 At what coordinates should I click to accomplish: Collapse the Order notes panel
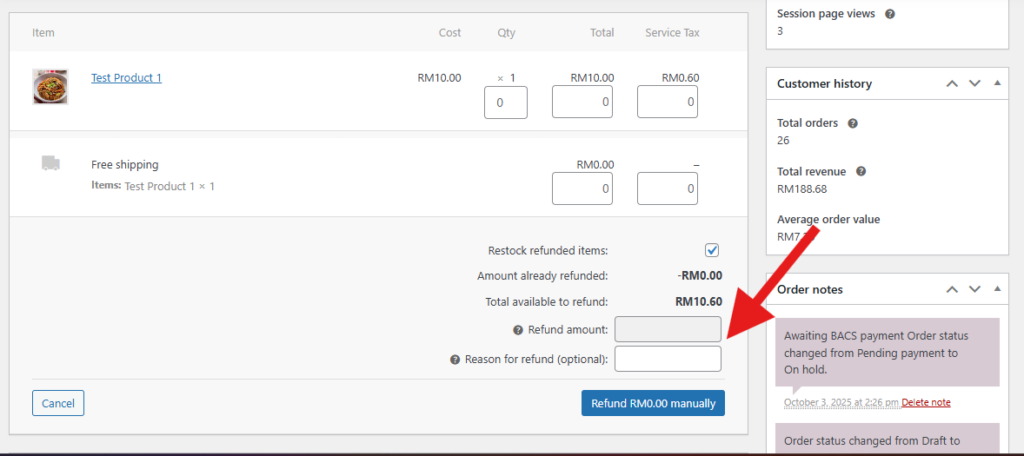[x=997, y=289]
